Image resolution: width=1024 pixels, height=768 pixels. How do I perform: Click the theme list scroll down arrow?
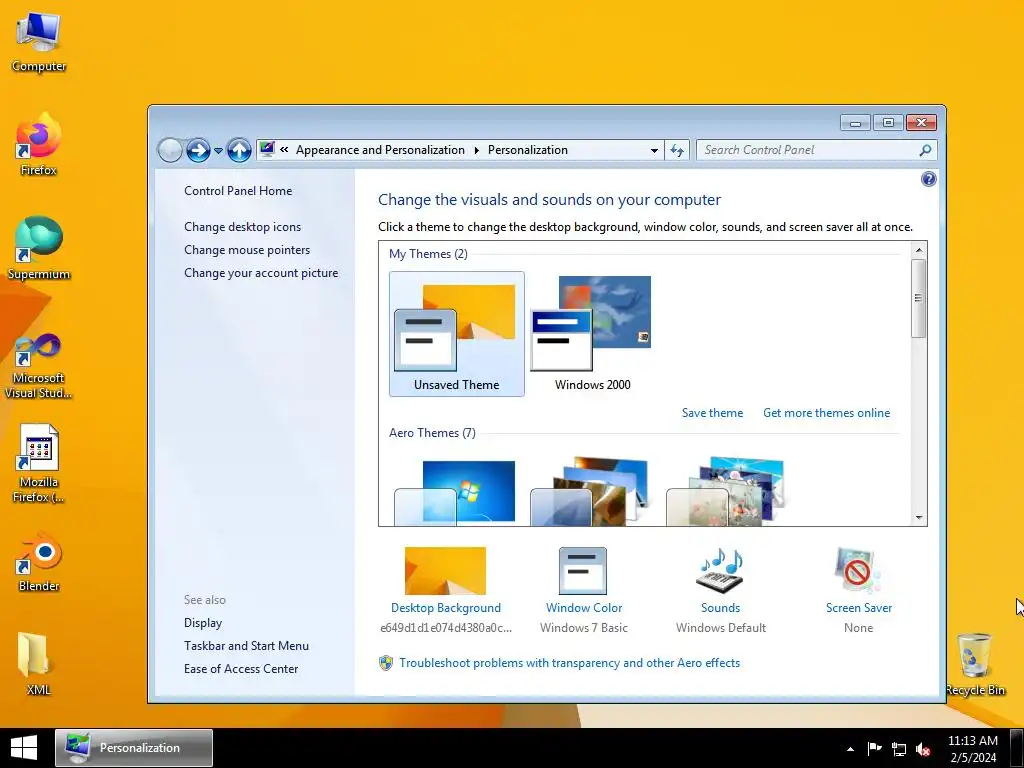point(919,517)
